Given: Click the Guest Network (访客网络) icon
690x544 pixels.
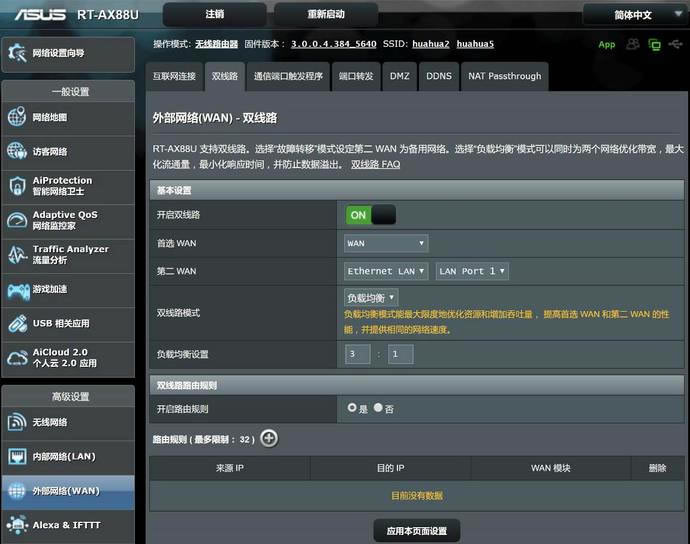Looking at the screenshot, I should pos(17,152).
